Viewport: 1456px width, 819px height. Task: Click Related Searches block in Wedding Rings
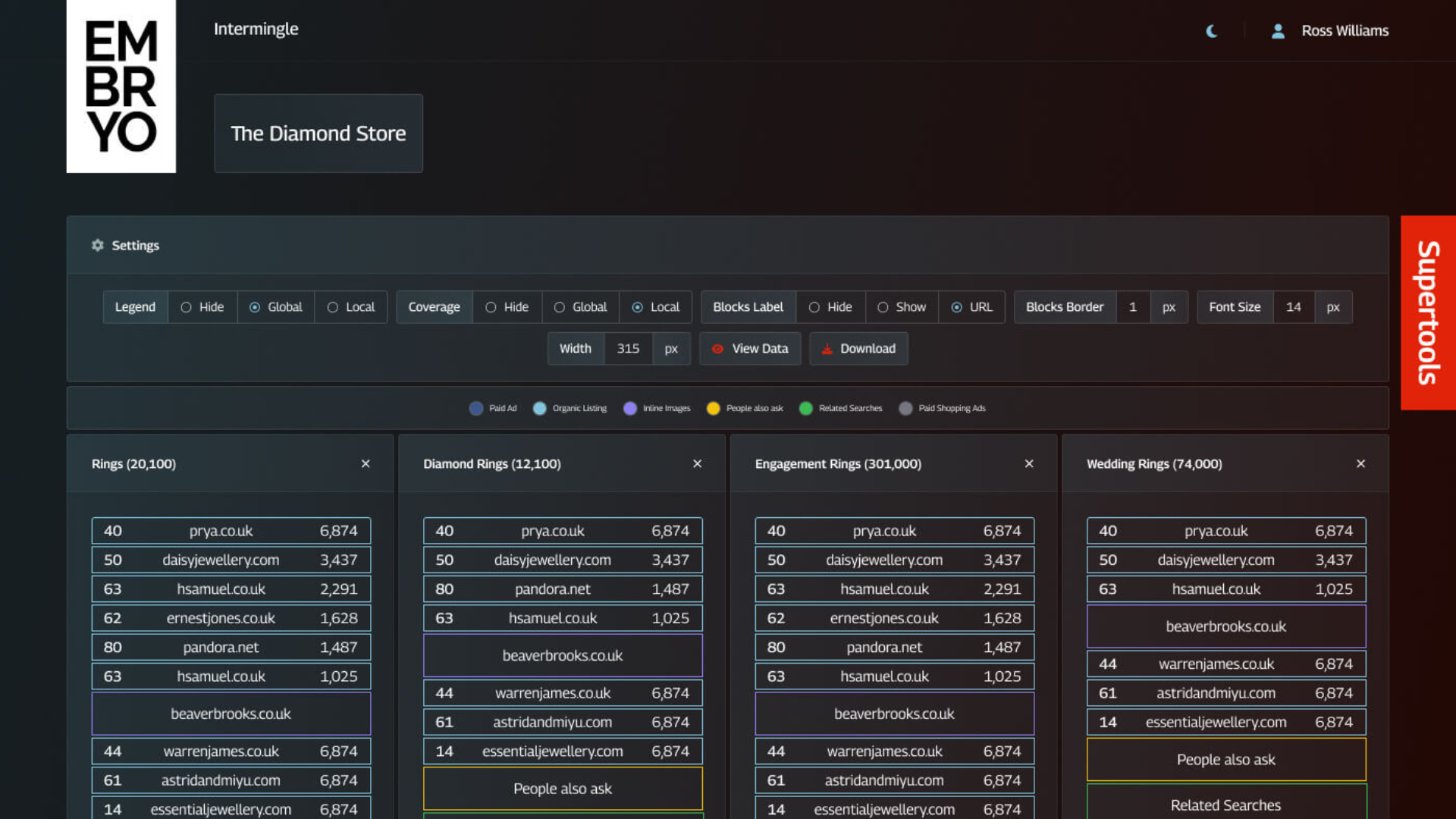pos(1226,802)
